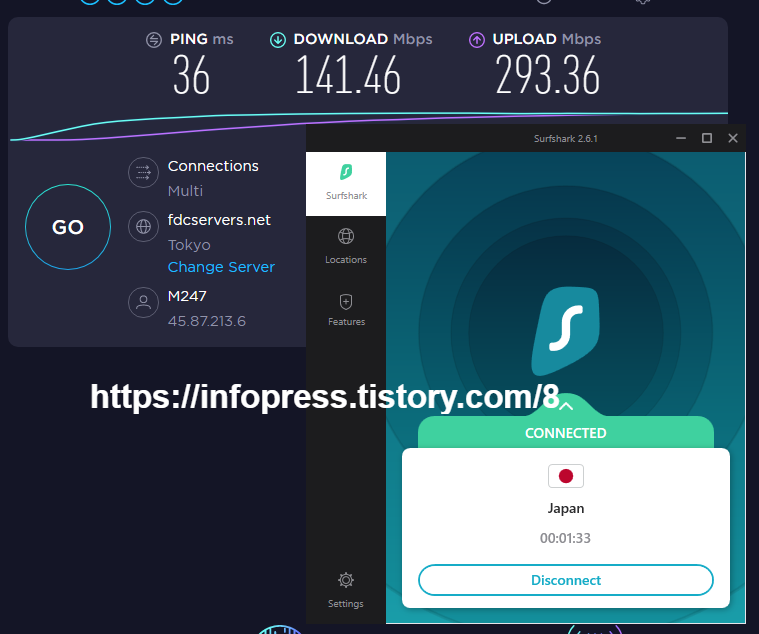Click the Tokyo server location
The image size is (759, 634).
pos(189,245)
